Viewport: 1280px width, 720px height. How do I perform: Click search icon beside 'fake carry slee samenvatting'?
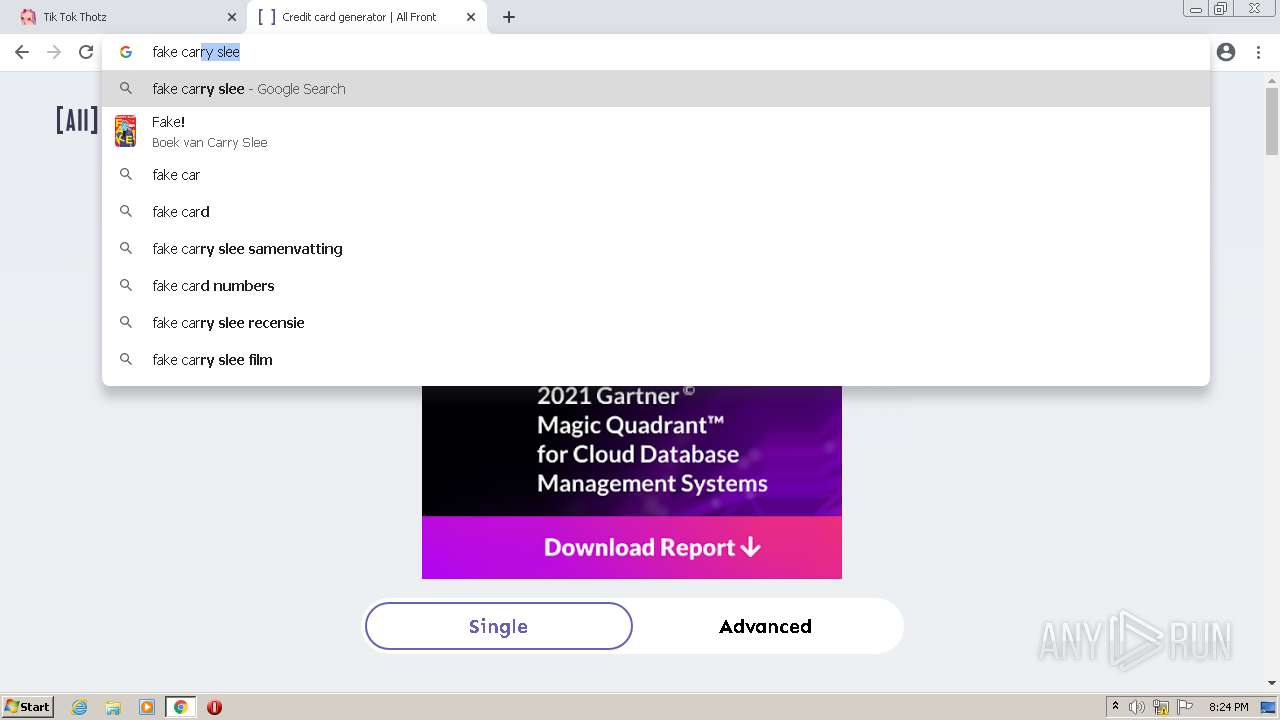coord(126,248)
